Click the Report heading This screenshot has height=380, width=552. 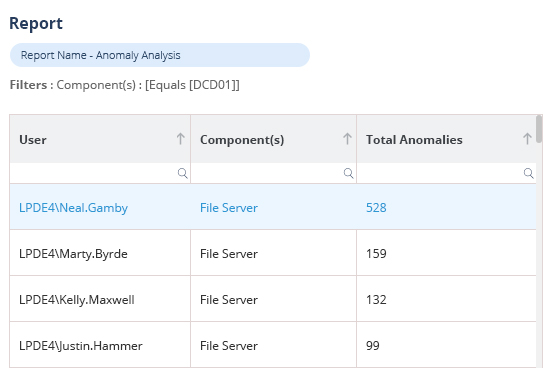36,24
